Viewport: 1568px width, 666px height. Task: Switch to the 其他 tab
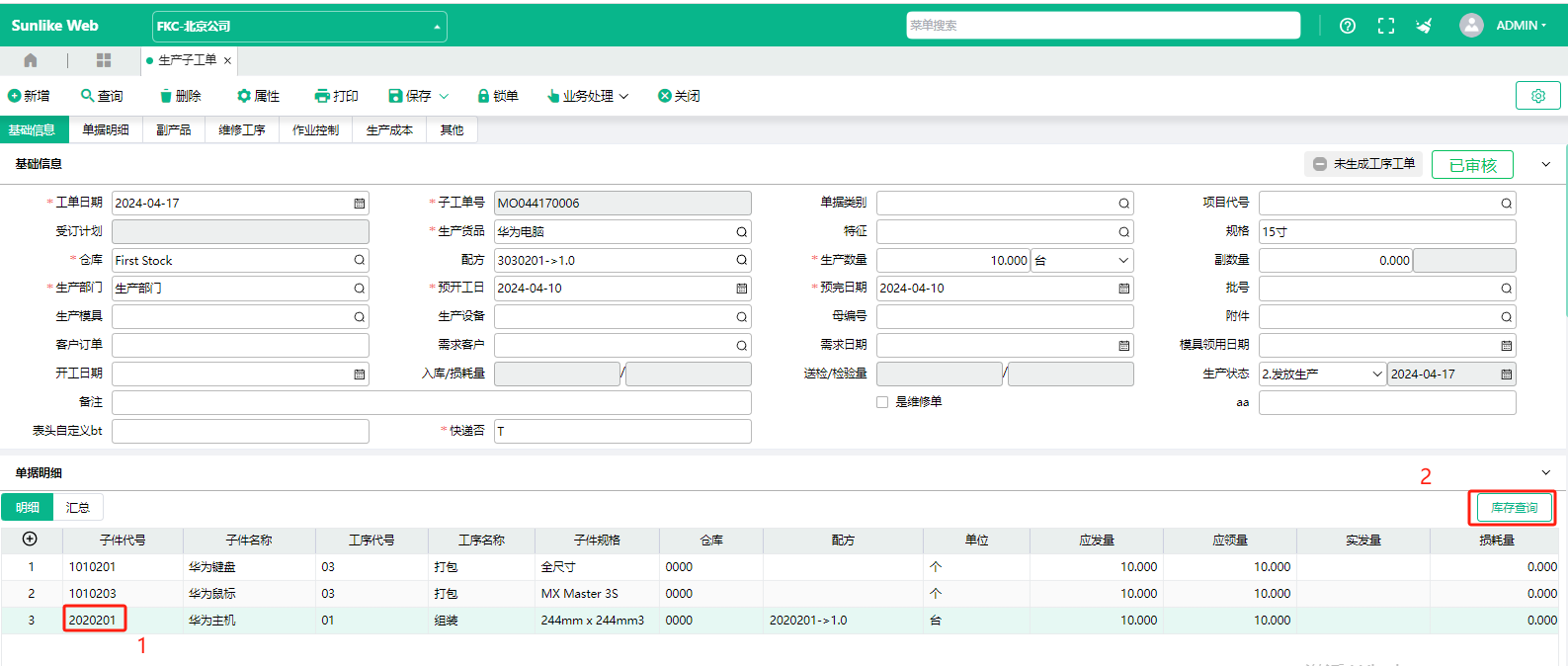pyautogui.click(x=452, y=129)
